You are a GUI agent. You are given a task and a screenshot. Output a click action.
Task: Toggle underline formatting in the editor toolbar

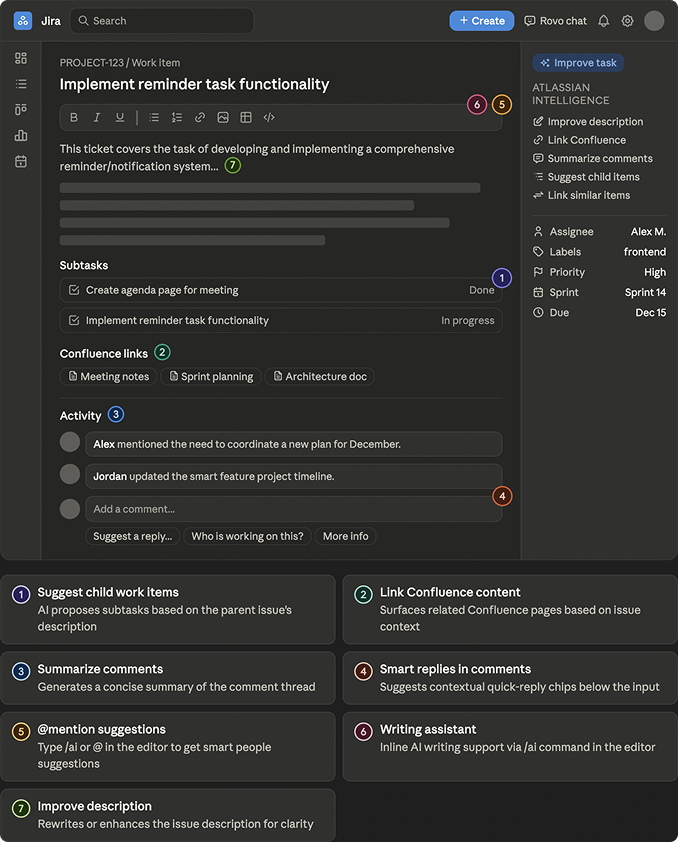point(120,118)
